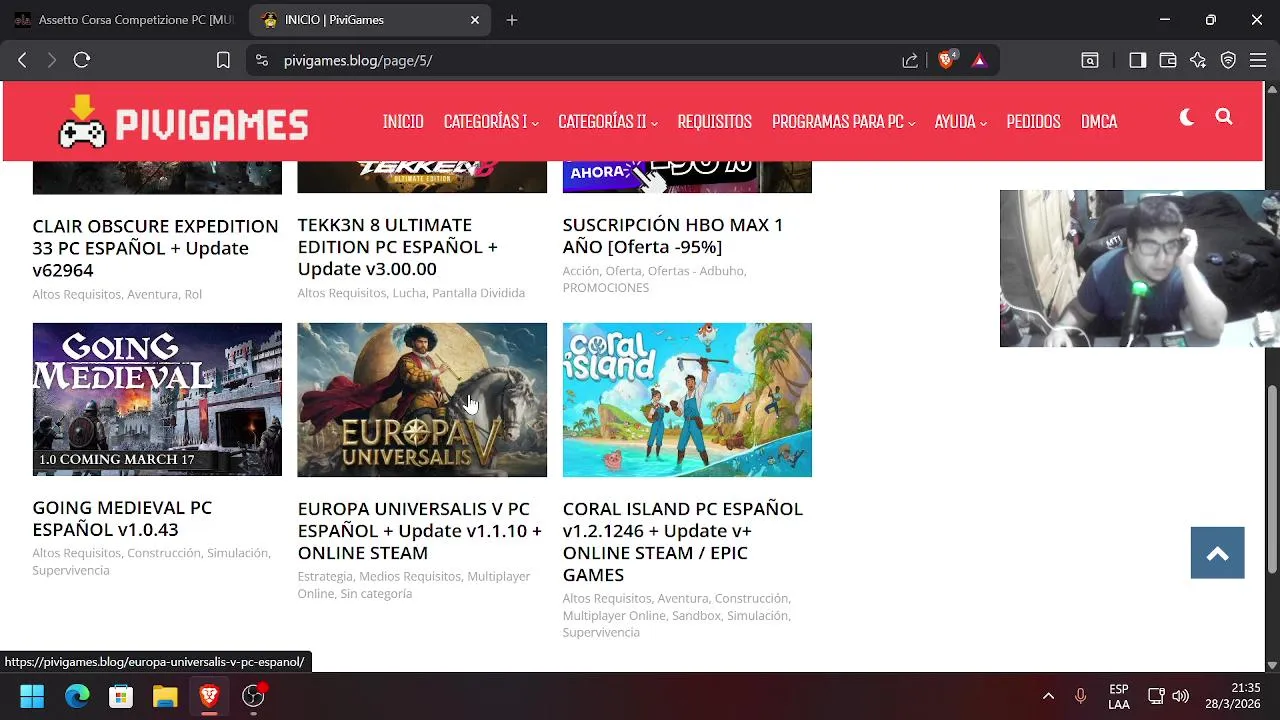
Task: Click the Lucha category tag
Action: 409,293
